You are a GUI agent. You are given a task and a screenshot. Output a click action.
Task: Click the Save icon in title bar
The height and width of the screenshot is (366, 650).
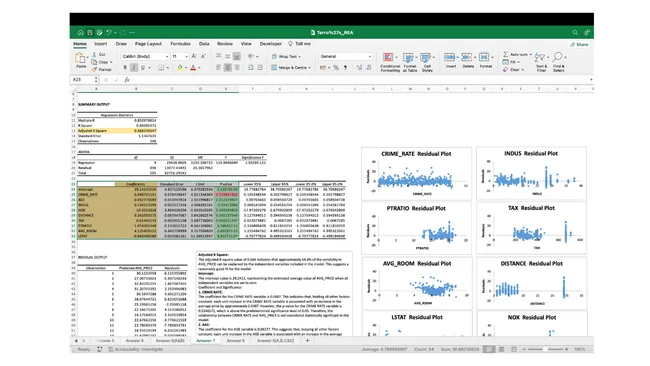(90, 32)
